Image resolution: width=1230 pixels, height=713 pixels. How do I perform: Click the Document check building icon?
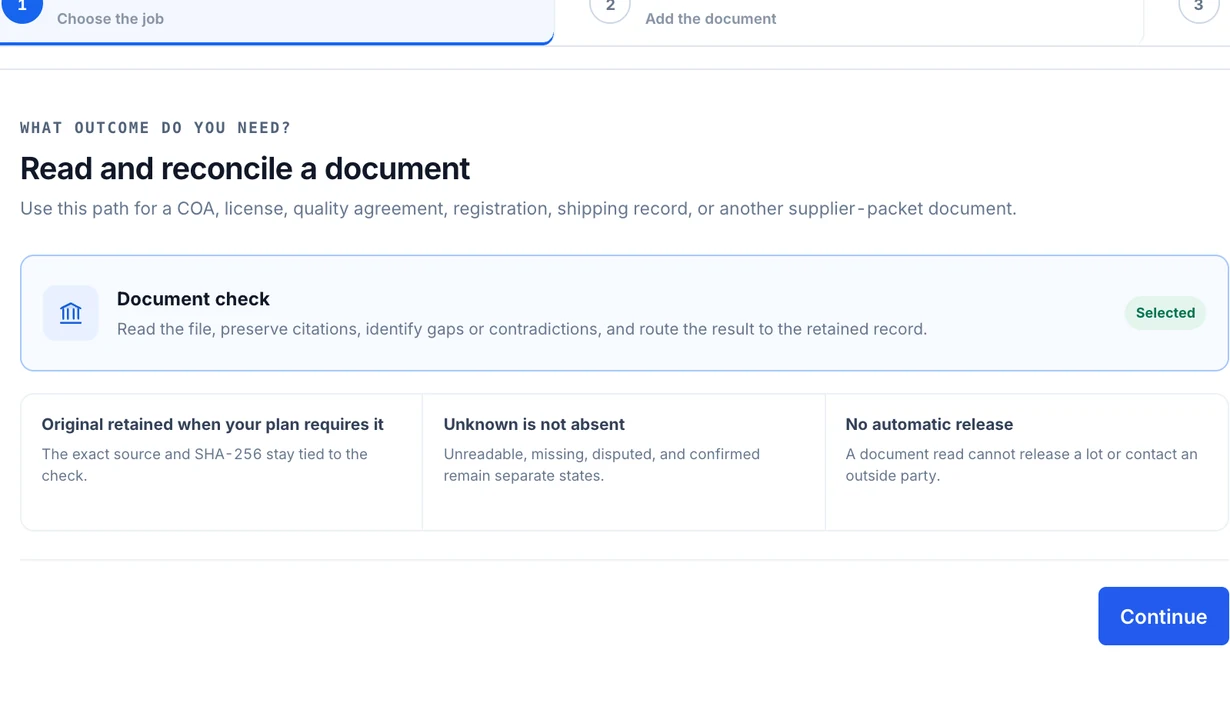(x=71, y=313)
